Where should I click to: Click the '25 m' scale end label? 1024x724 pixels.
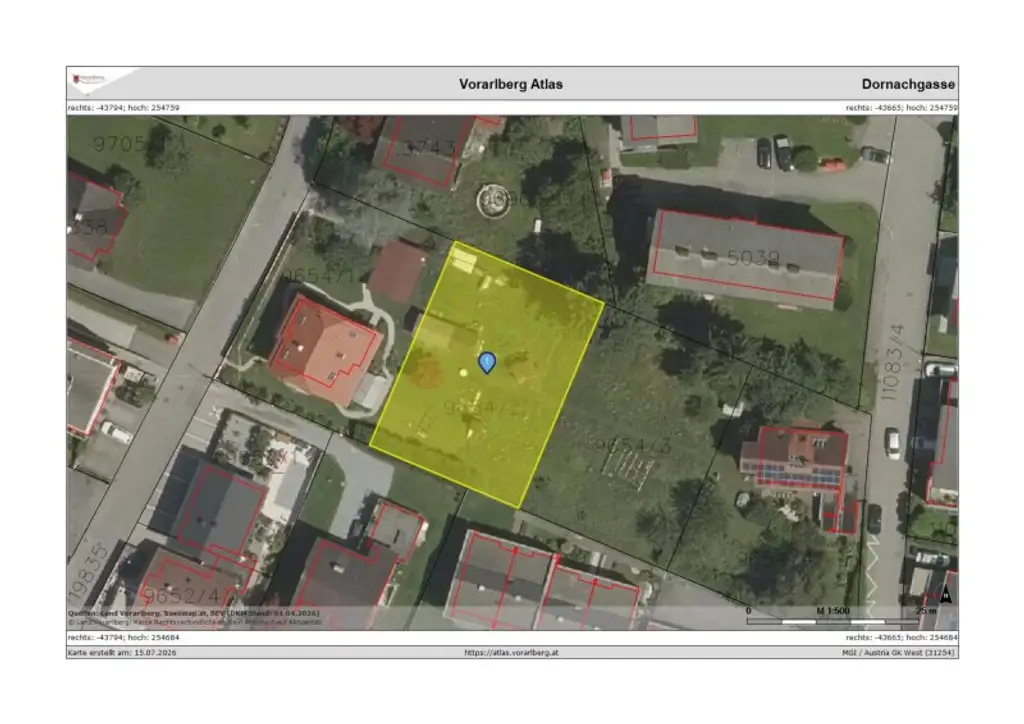pos(926,611)
